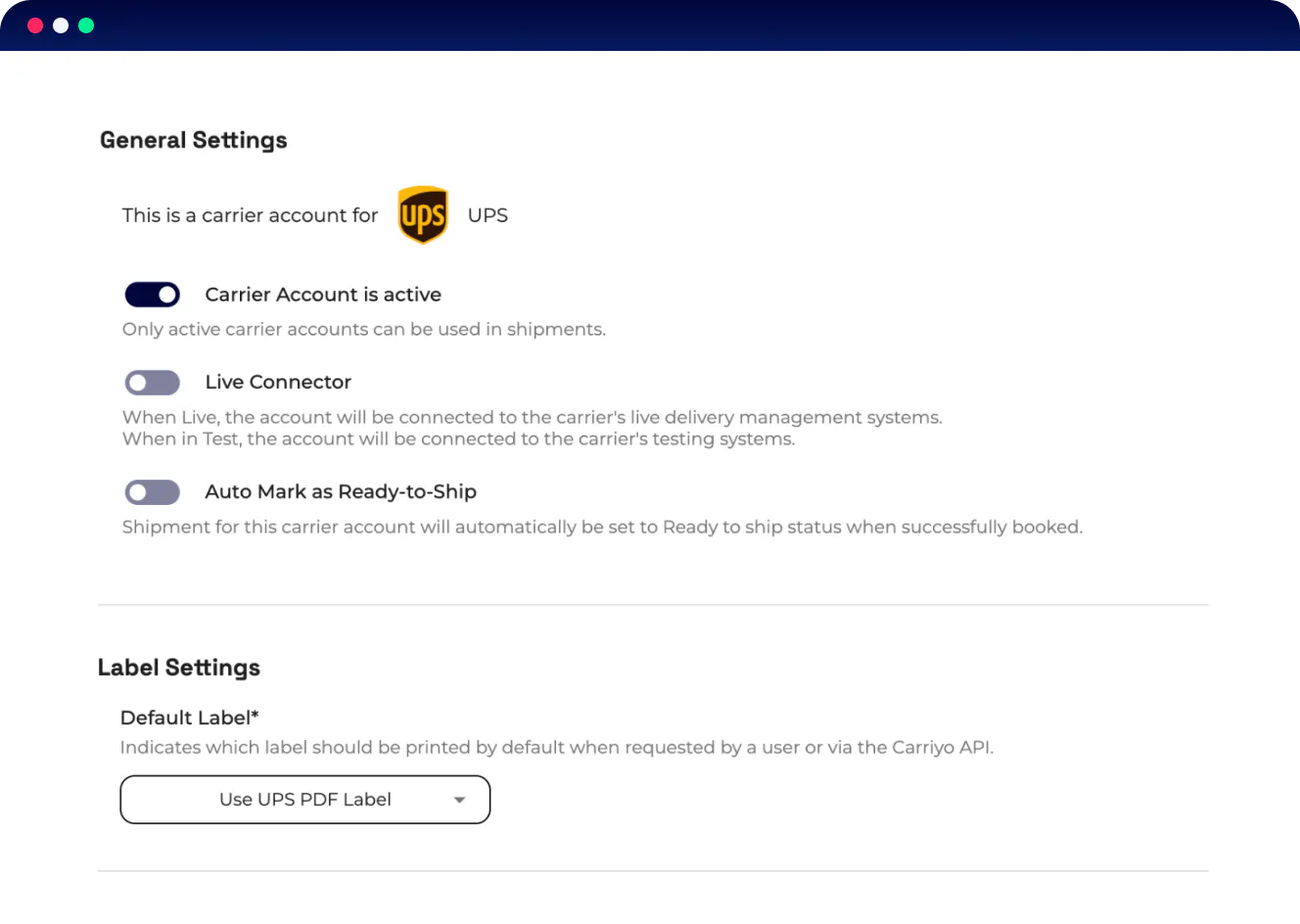Disable the Carrier Account is active switch
This screenshot has height=924, width=1300.
pyautogui.click(x=153, y=295)
